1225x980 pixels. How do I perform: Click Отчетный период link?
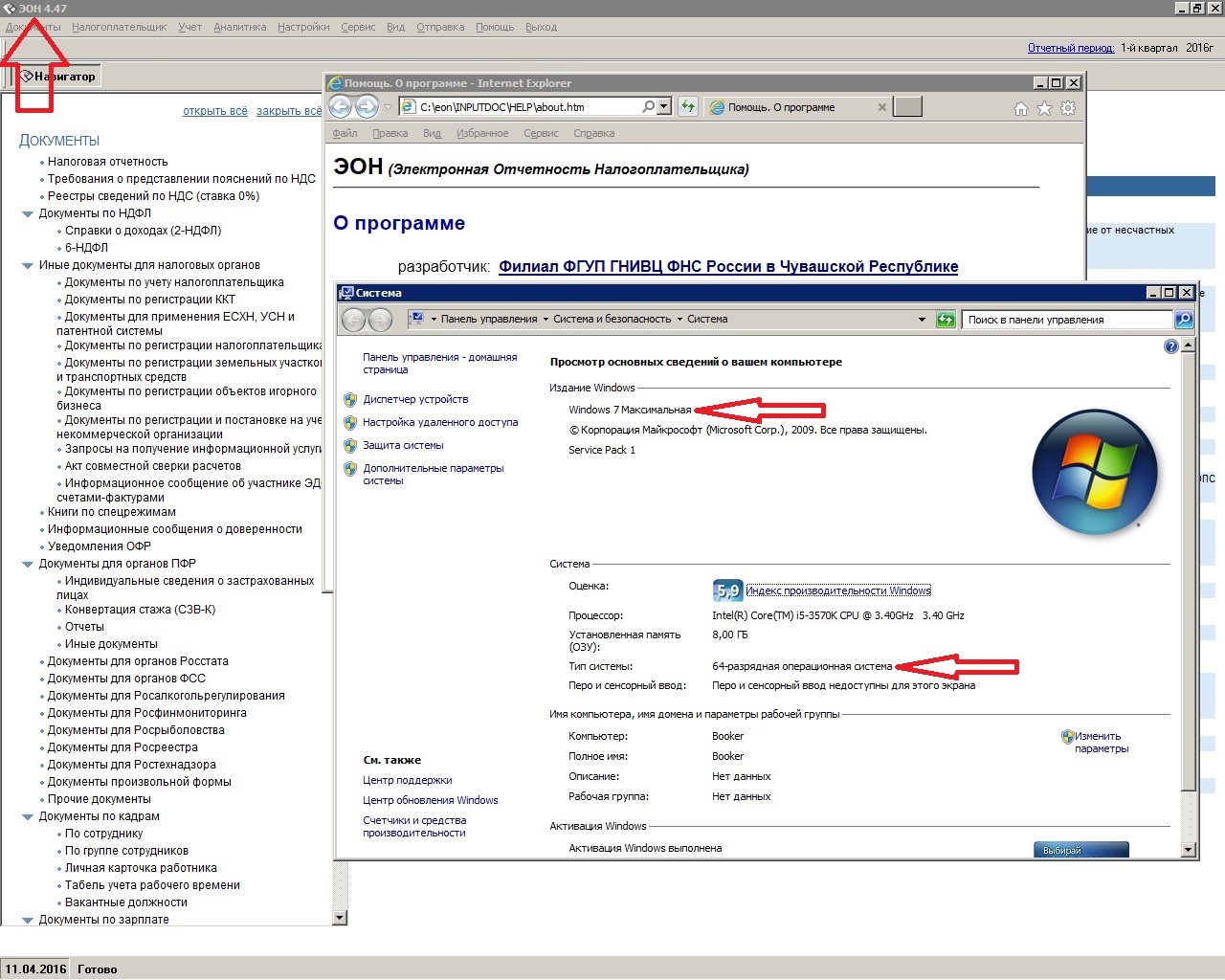(x=1071, y=48)
